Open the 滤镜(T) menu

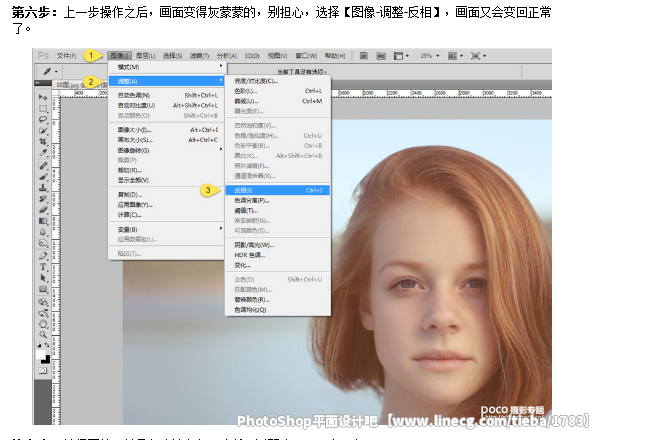tap(199, 56)
